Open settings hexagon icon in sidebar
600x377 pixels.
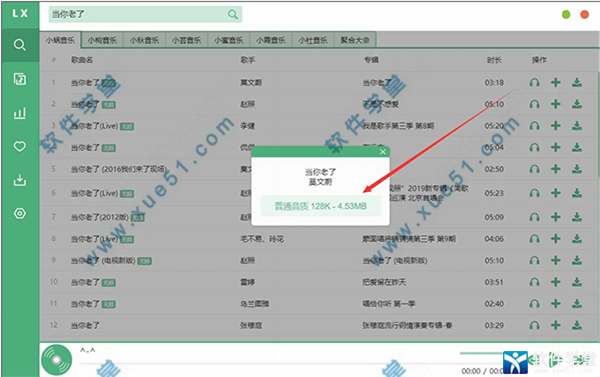pyautogui.click(x=20, y=213)
